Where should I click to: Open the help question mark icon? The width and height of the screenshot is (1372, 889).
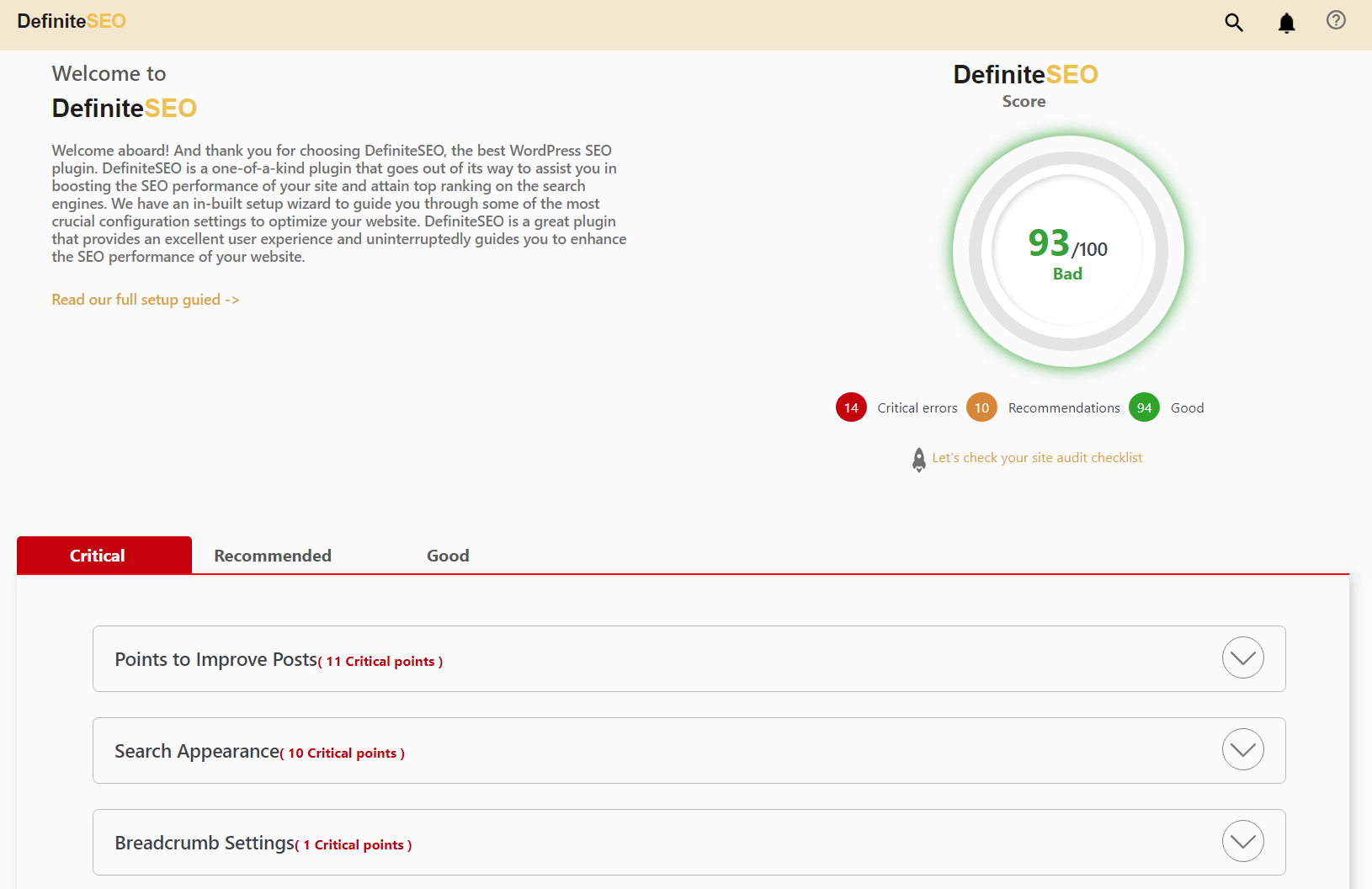tap(1336, 20)
